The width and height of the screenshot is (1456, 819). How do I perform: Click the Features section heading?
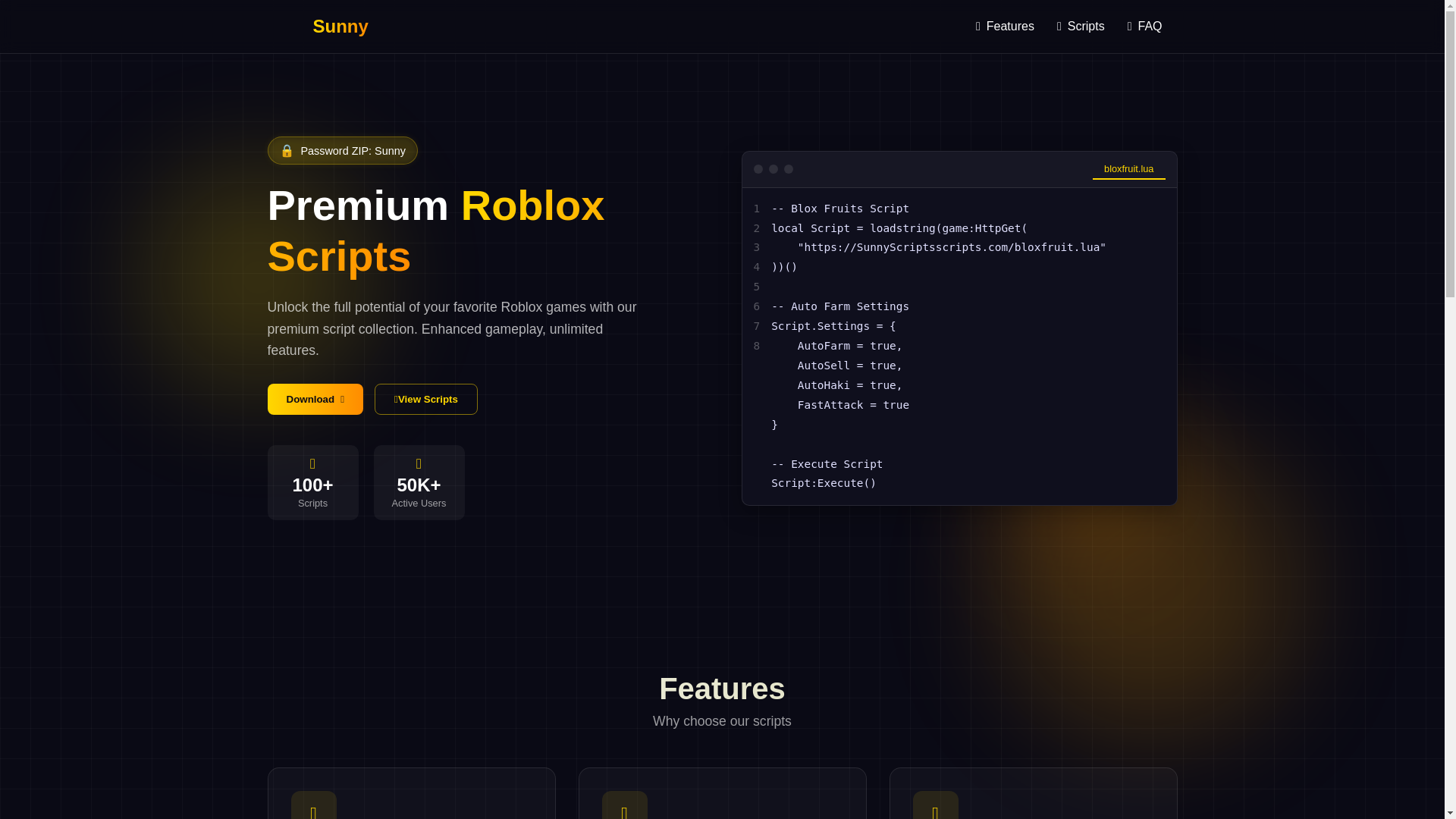coord(722,689)
